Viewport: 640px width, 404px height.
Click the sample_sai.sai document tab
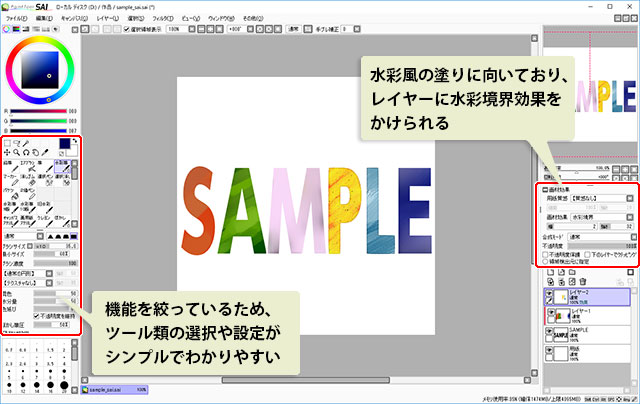pyautogui.click(x=108, y=389)
